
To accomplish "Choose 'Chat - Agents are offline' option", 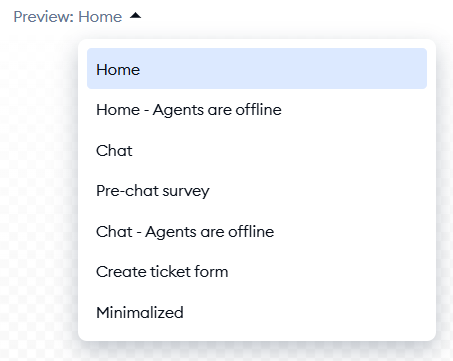I will coord(257,232).
